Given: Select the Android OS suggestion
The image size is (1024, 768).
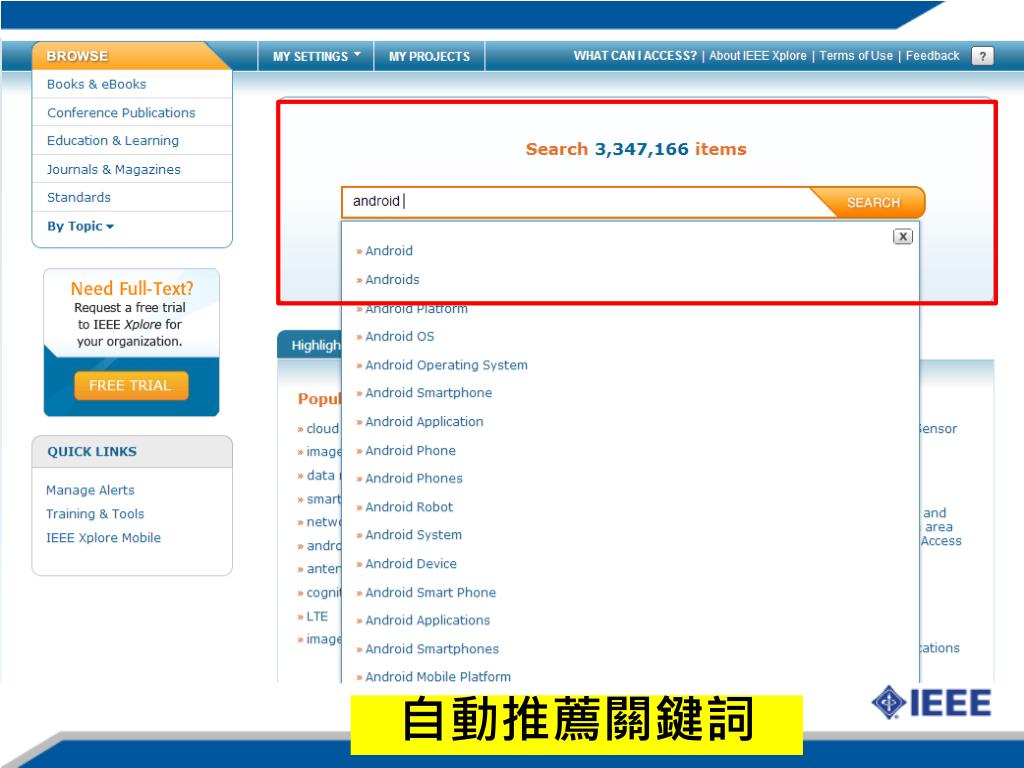Looking at the screenshot, I should click(399, 336).
